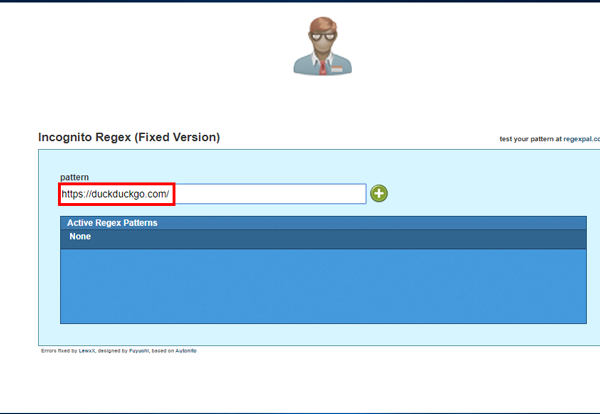Open the regexpal.com link

click(584, 139)
